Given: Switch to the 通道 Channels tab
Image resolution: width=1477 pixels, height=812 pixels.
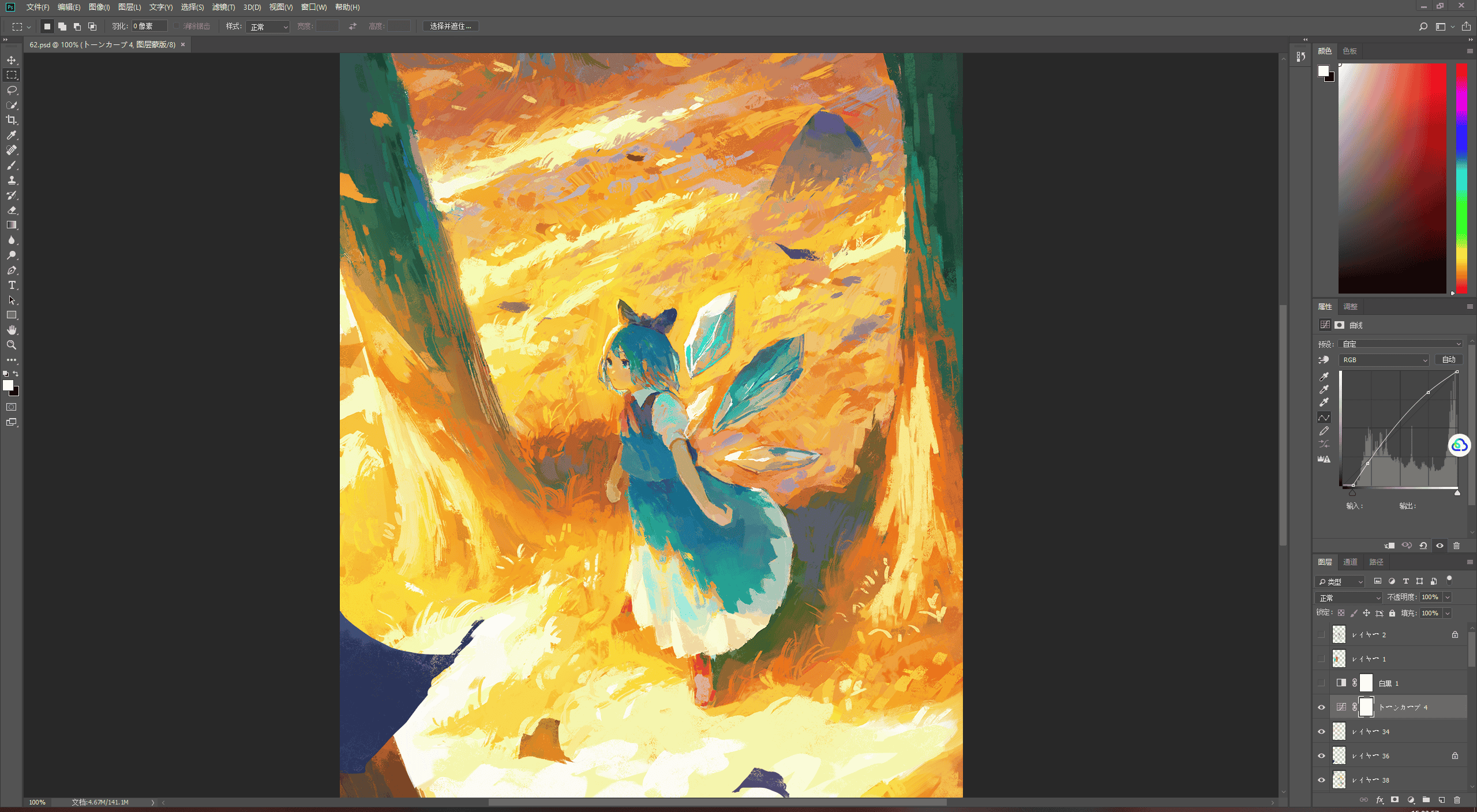Looking at the screenshot, I should [1350, 562].
